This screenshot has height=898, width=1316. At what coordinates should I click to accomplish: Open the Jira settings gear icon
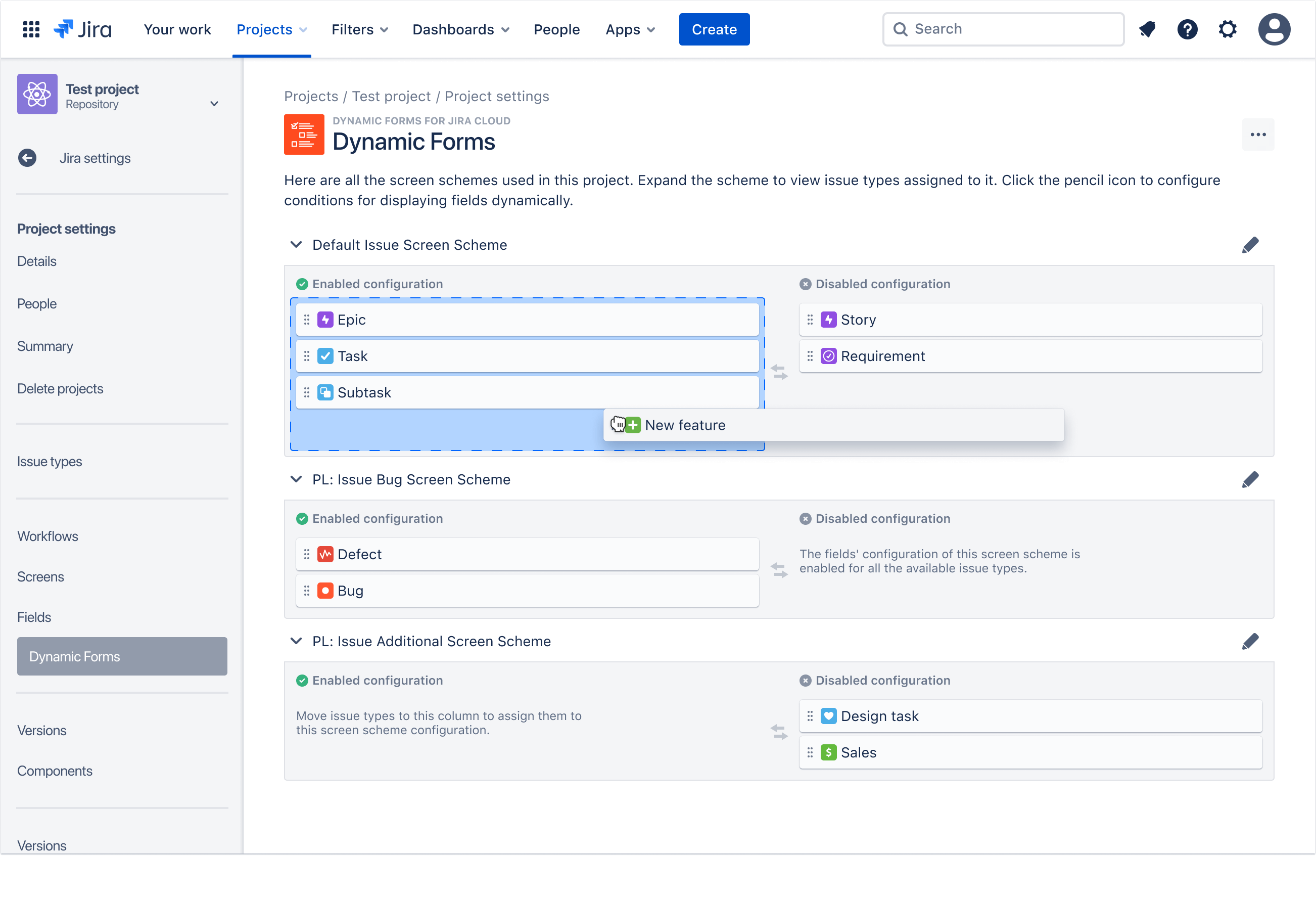tap(1228, 29)
